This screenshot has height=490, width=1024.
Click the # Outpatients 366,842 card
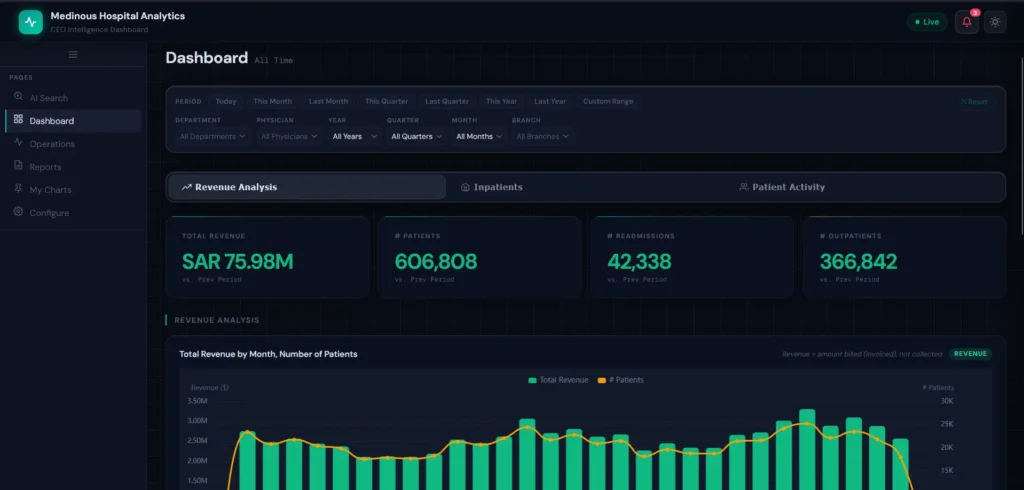pyautogui.click(x=904, y=257)
